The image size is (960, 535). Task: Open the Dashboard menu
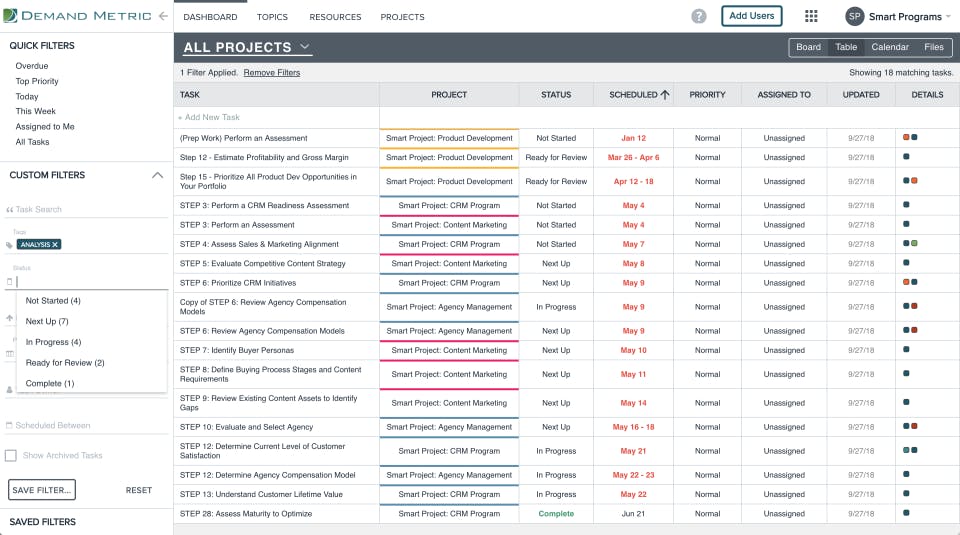pyautogui.click(x=210, y=17)
